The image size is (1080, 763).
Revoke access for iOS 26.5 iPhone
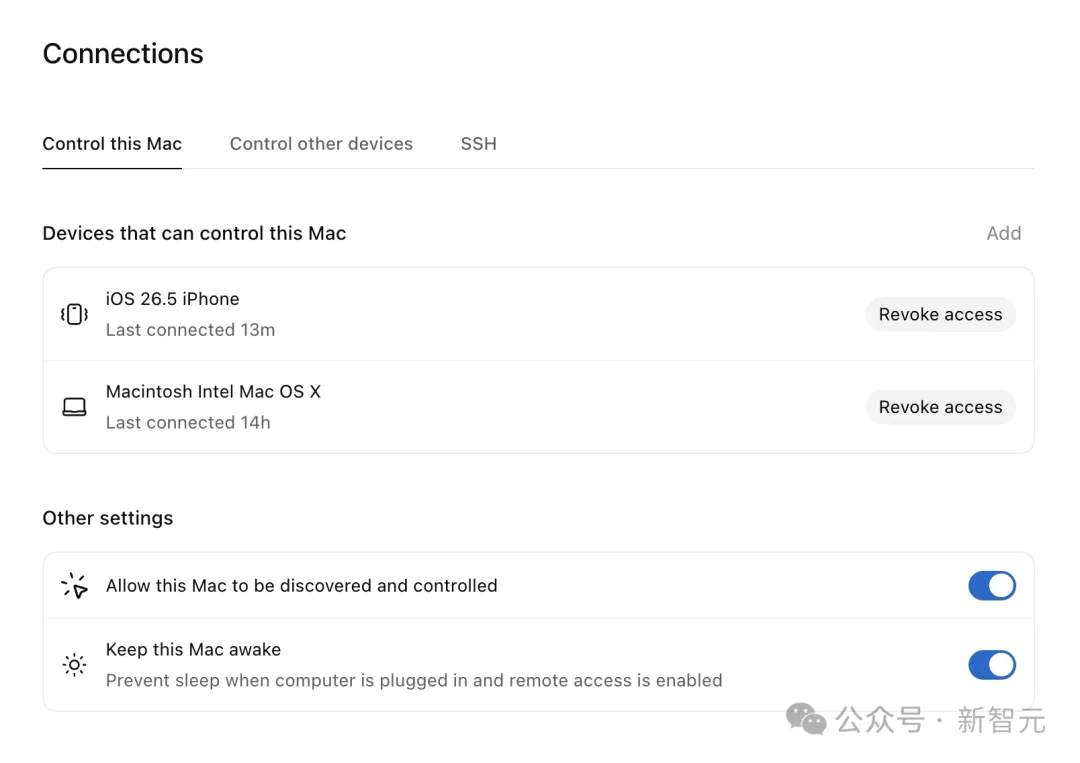(940, 315)
